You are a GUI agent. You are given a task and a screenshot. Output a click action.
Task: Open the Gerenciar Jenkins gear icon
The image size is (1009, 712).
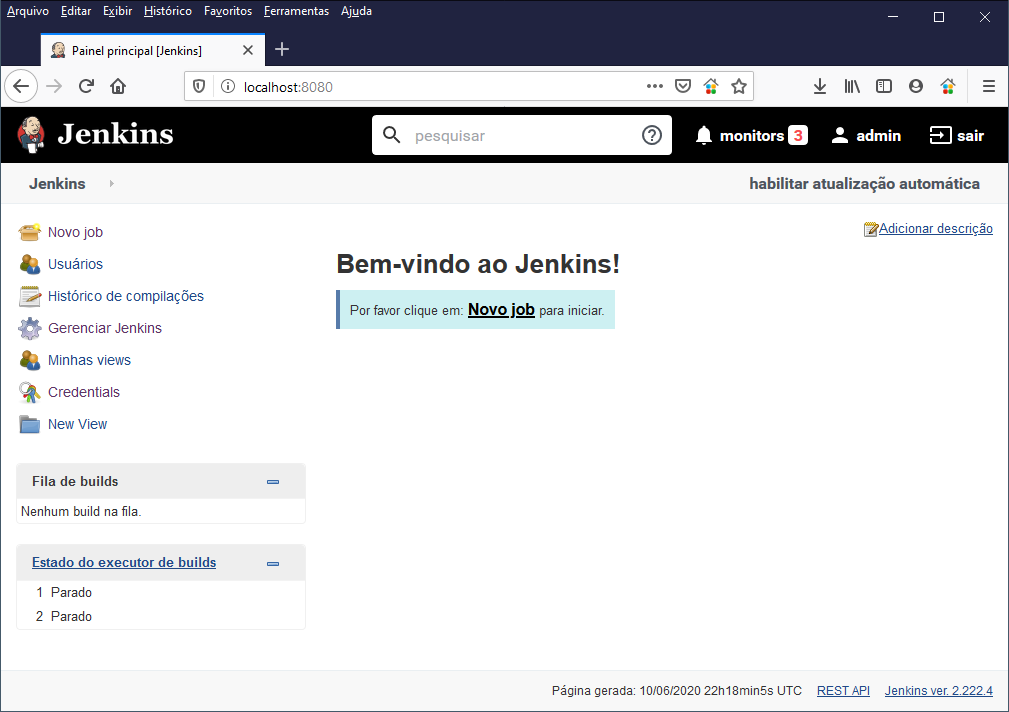31,328
